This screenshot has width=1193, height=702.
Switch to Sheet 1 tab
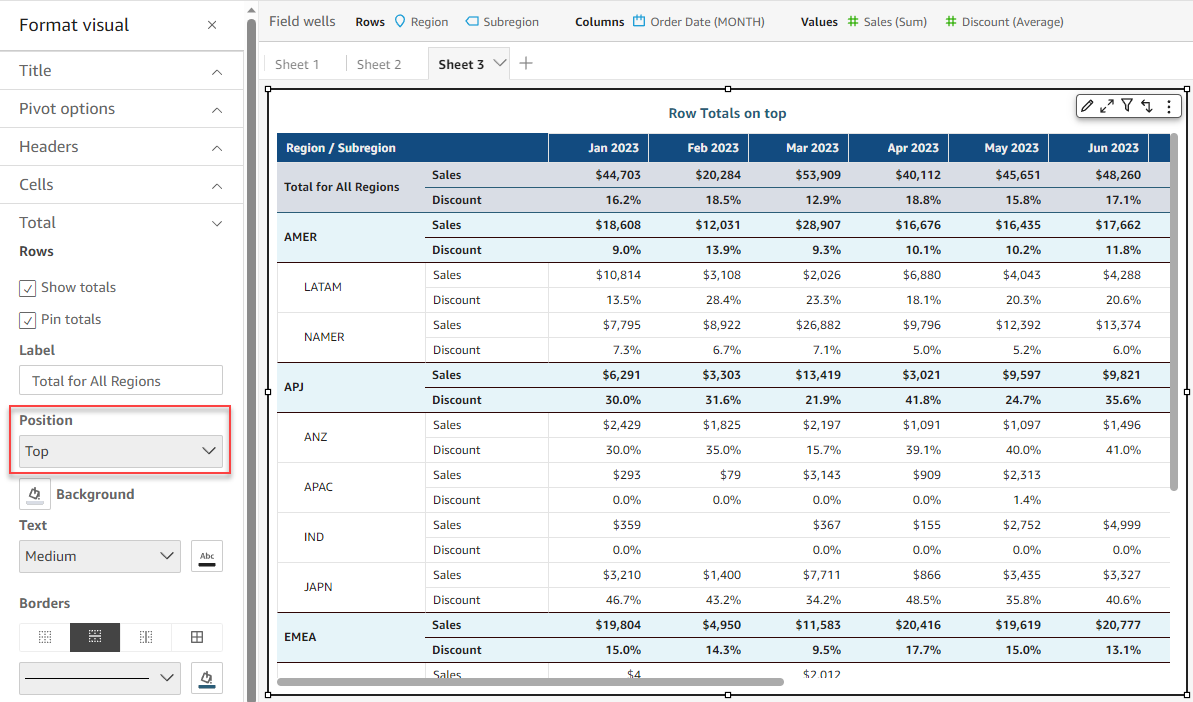[x=297, y=65]
